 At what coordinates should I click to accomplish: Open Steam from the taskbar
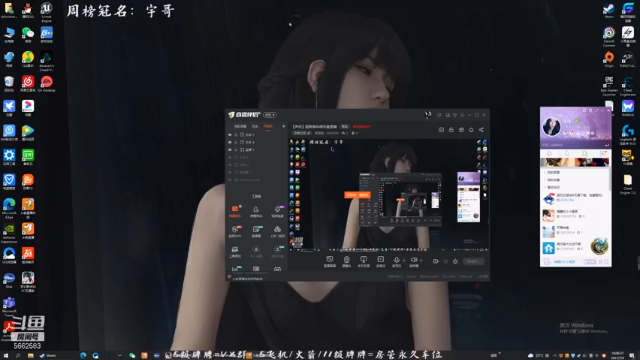point(48,356)
